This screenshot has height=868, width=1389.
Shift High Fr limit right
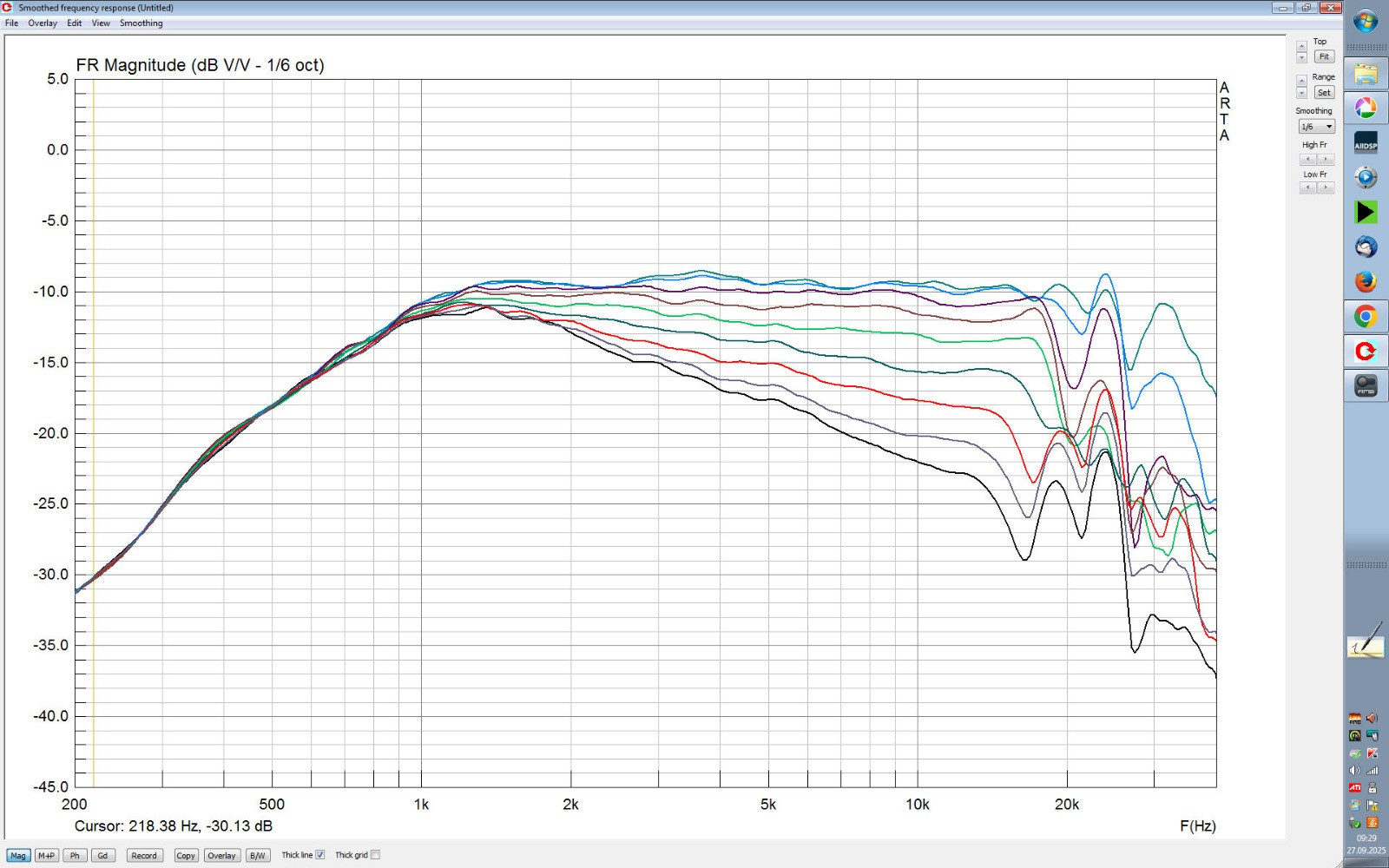click(1325, 159)
